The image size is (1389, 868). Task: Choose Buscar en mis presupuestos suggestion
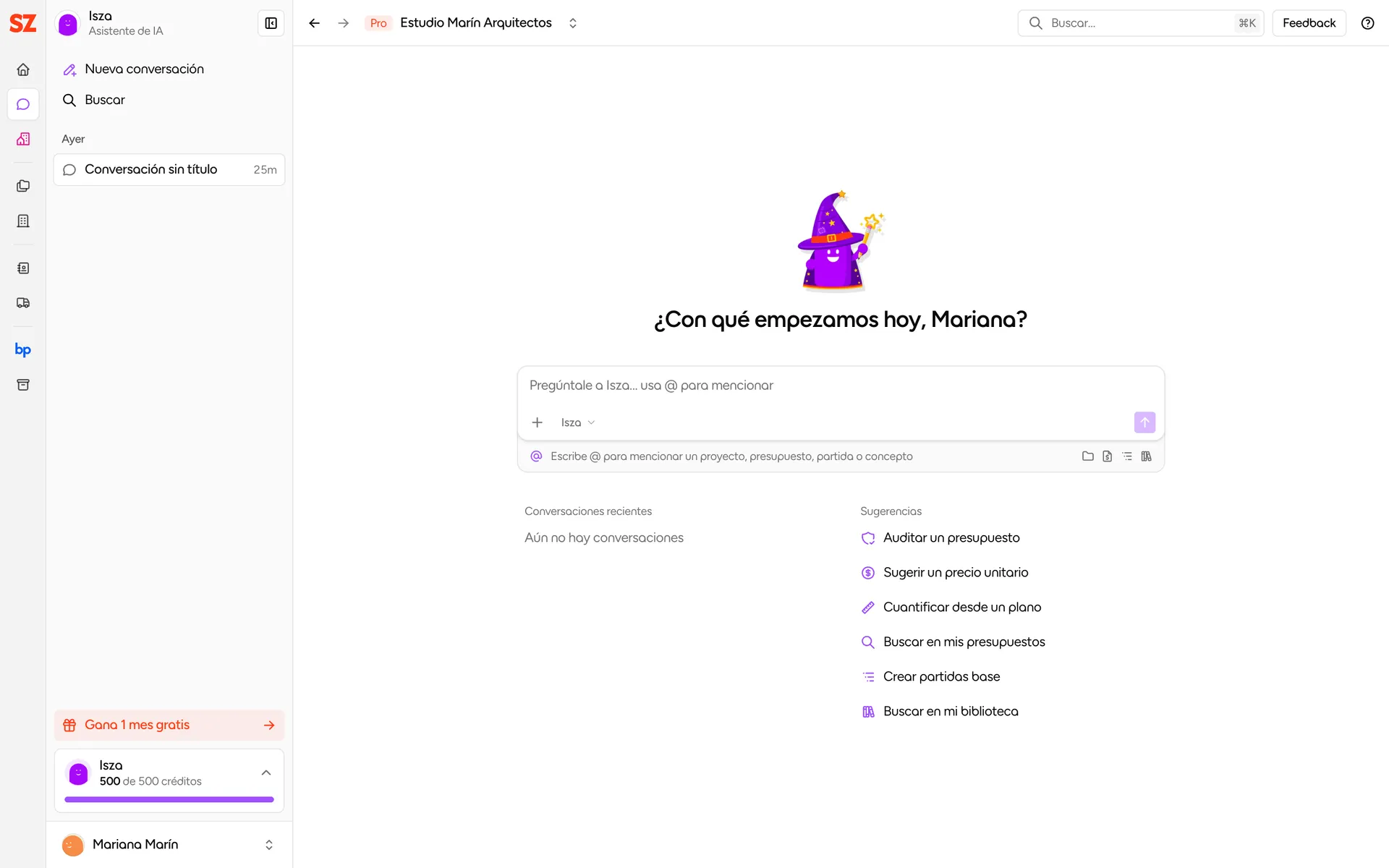point(953,642)
